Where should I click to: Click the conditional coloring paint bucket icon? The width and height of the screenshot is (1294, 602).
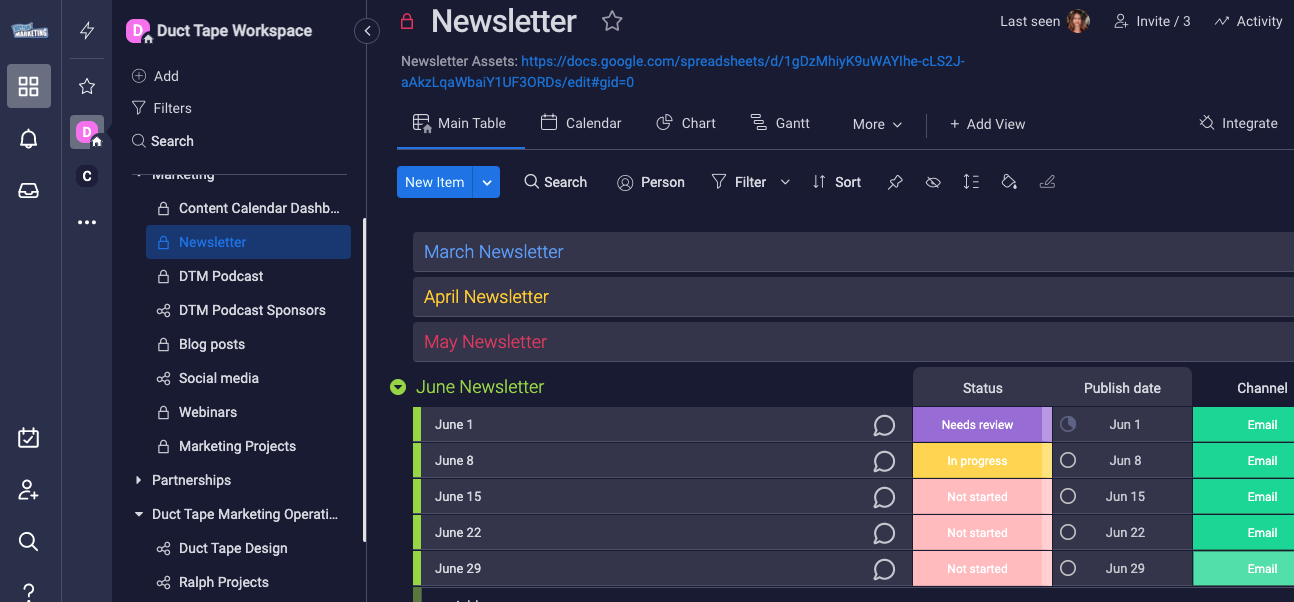(x=1009, y=182)
